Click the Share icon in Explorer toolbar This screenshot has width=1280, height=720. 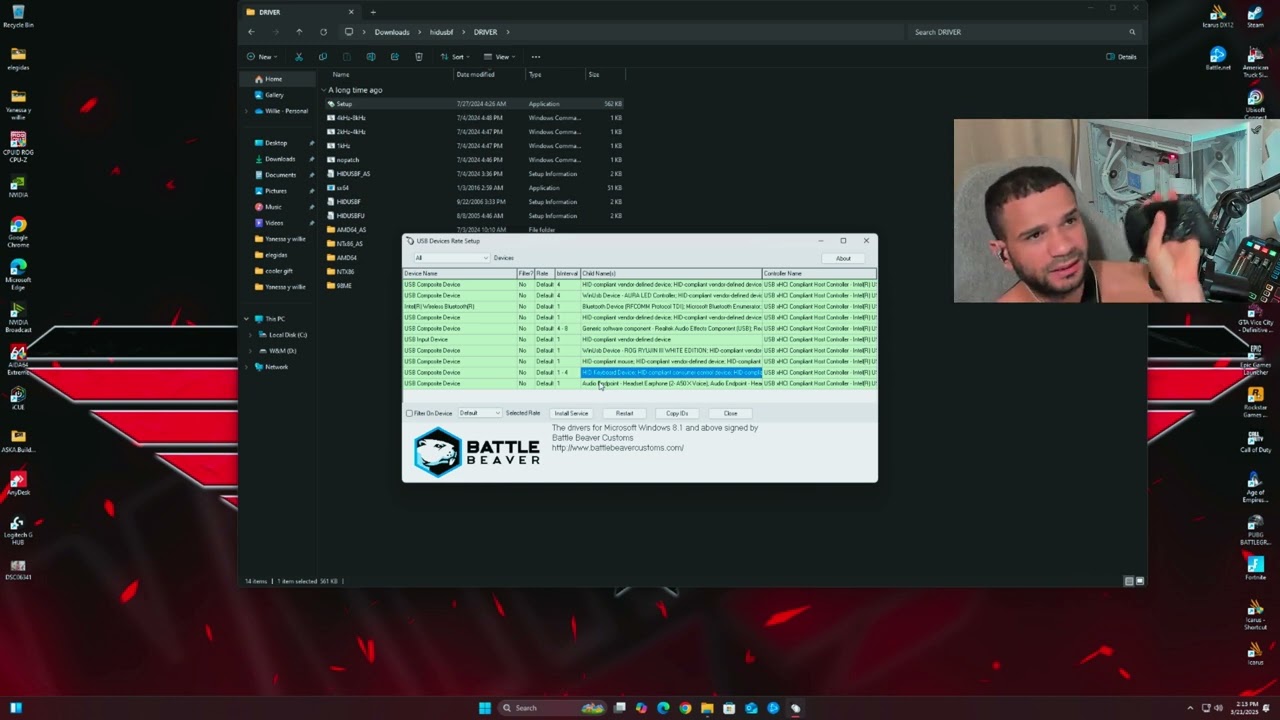(394, 57)
